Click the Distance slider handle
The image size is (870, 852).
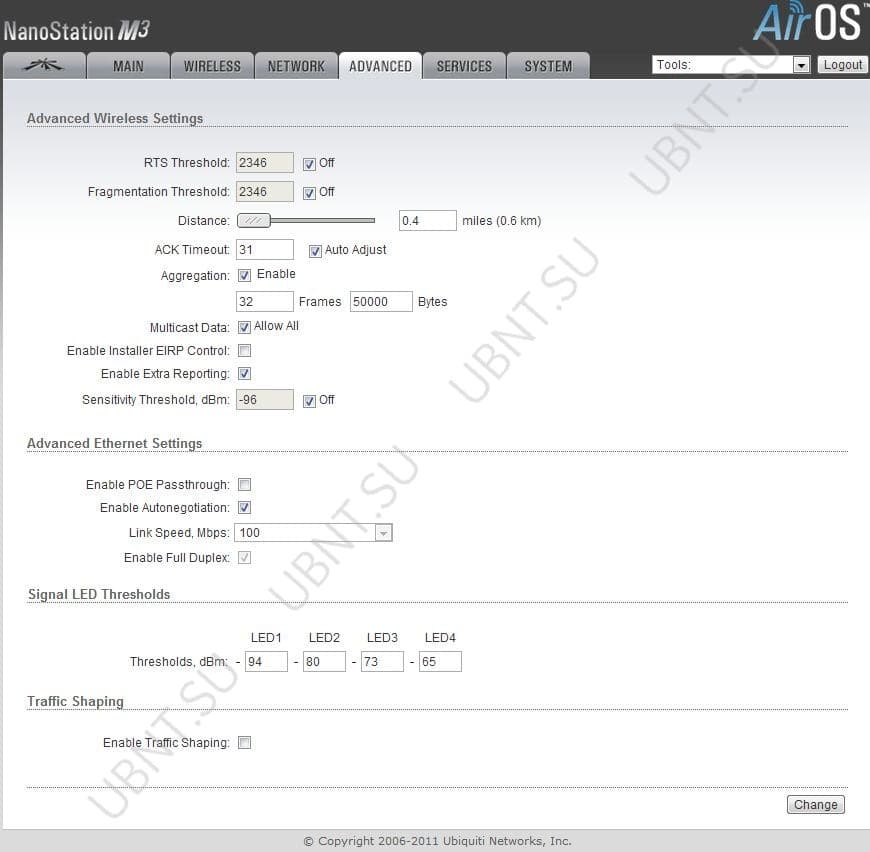[x=254, y=220]
